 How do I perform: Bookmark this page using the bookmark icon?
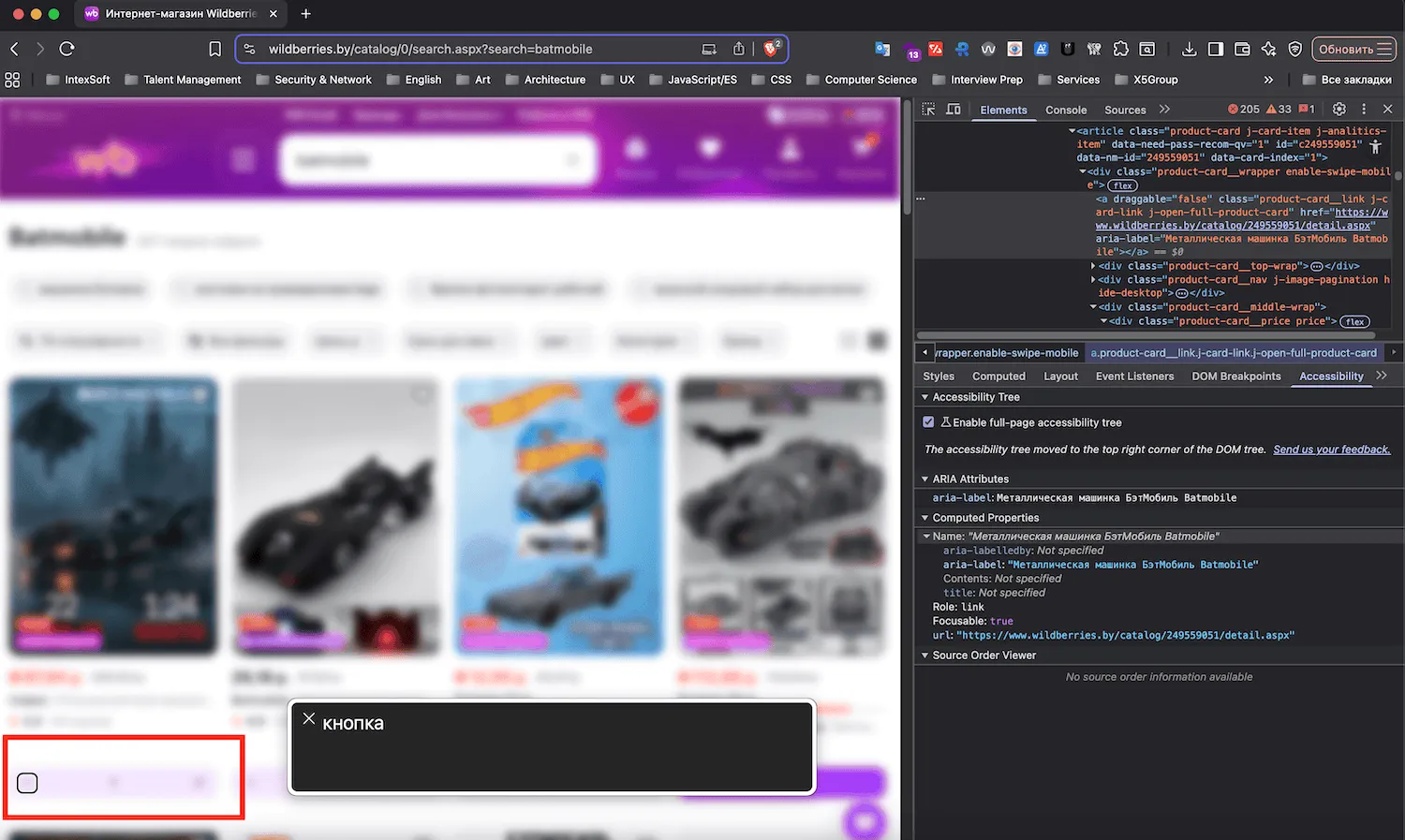pos(214,49)
